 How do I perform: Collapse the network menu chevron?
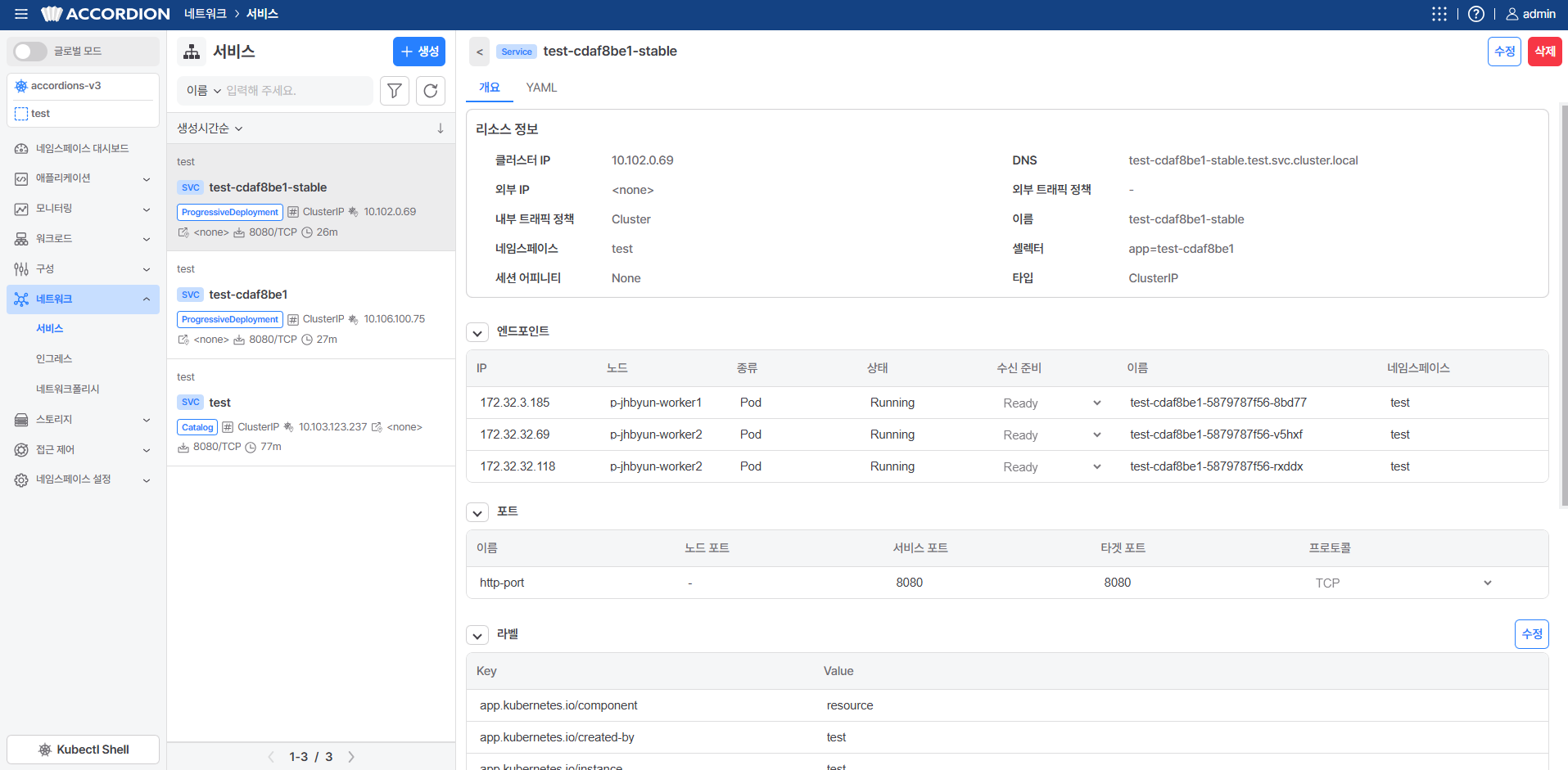(x=147, y=299)
